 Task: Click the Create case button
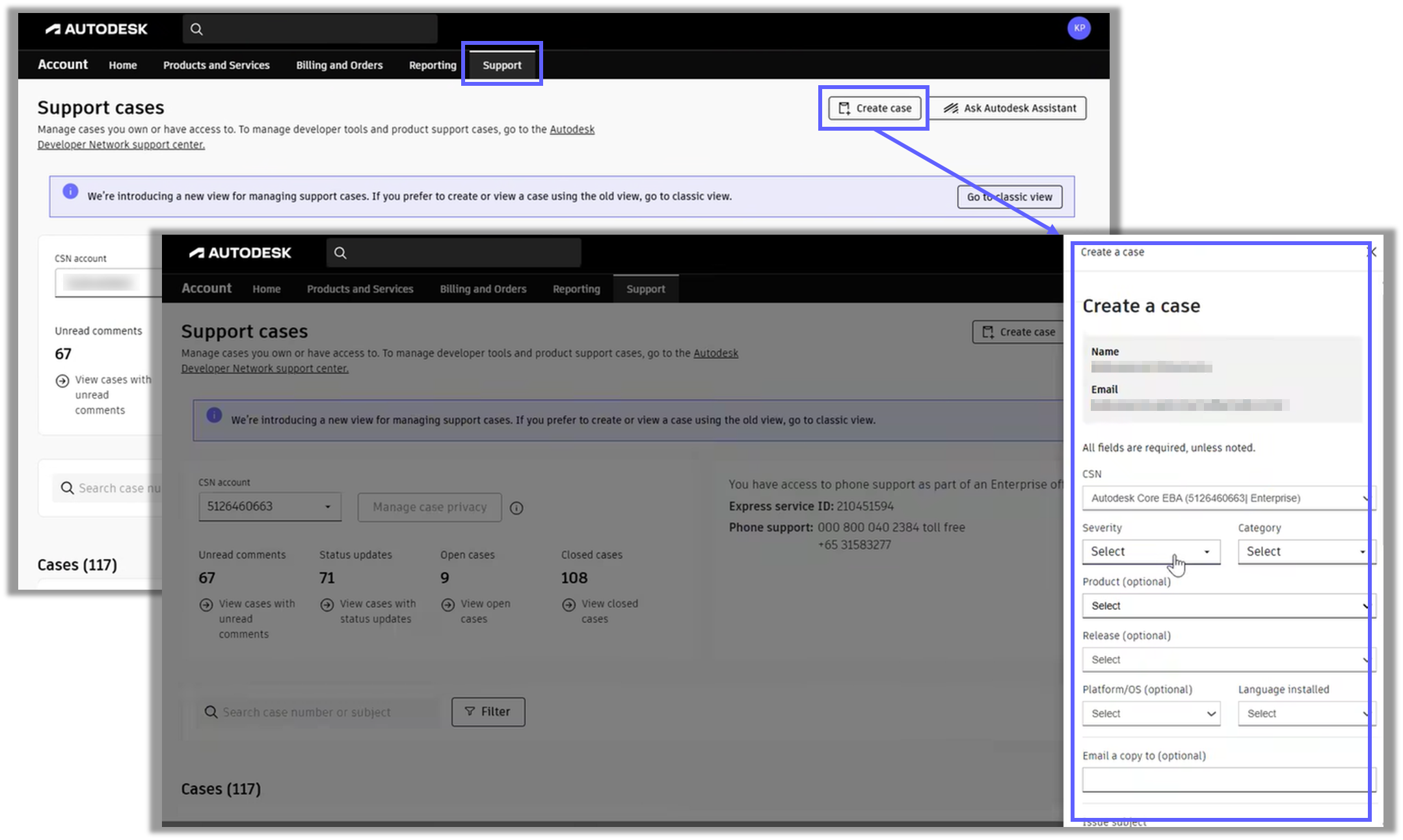874,108
